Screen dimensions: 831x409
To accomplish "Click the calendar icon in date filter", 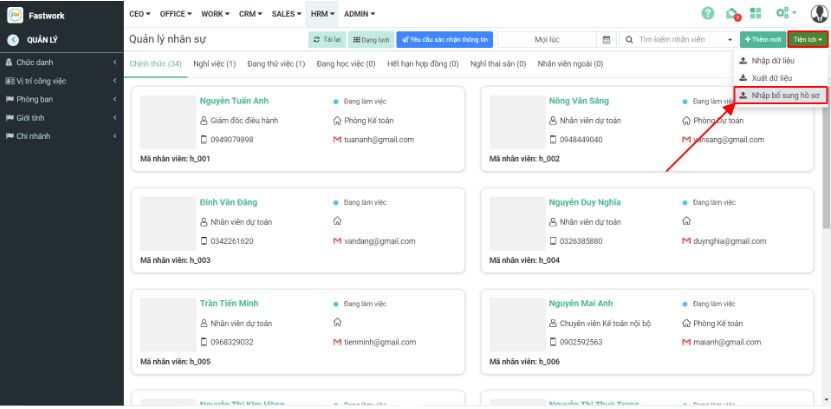I will pyautogui.click(x=606, y=39).
